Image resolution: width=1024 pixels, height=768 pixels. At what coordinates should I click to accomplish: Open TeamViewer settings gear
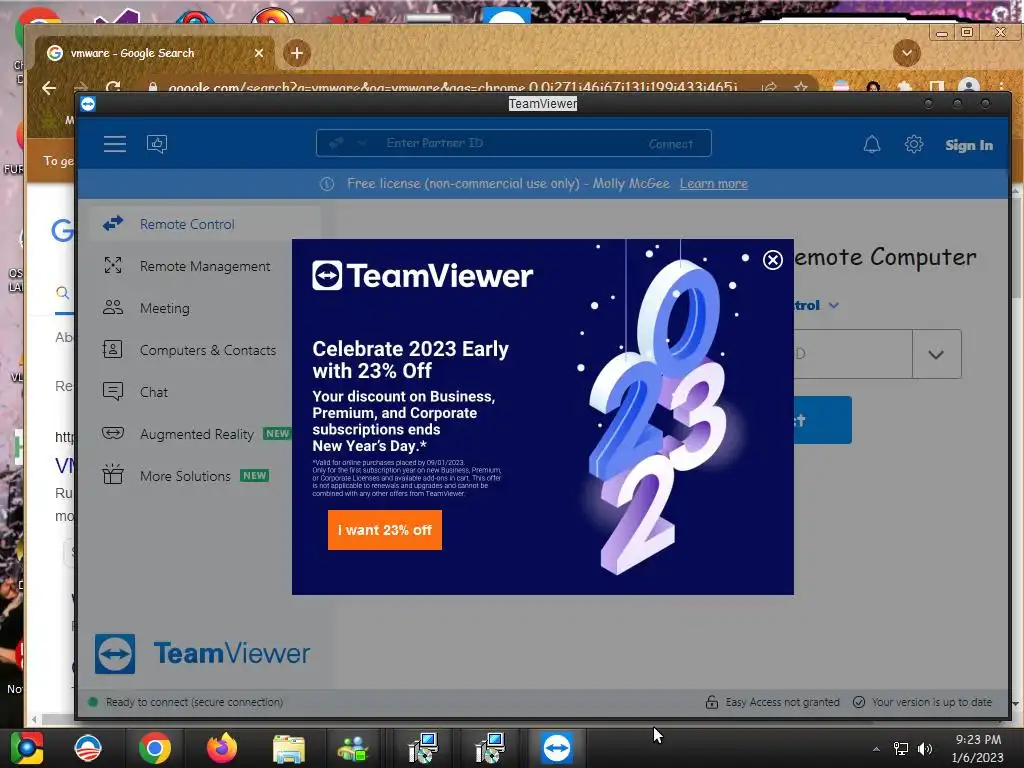pos(914,144)
